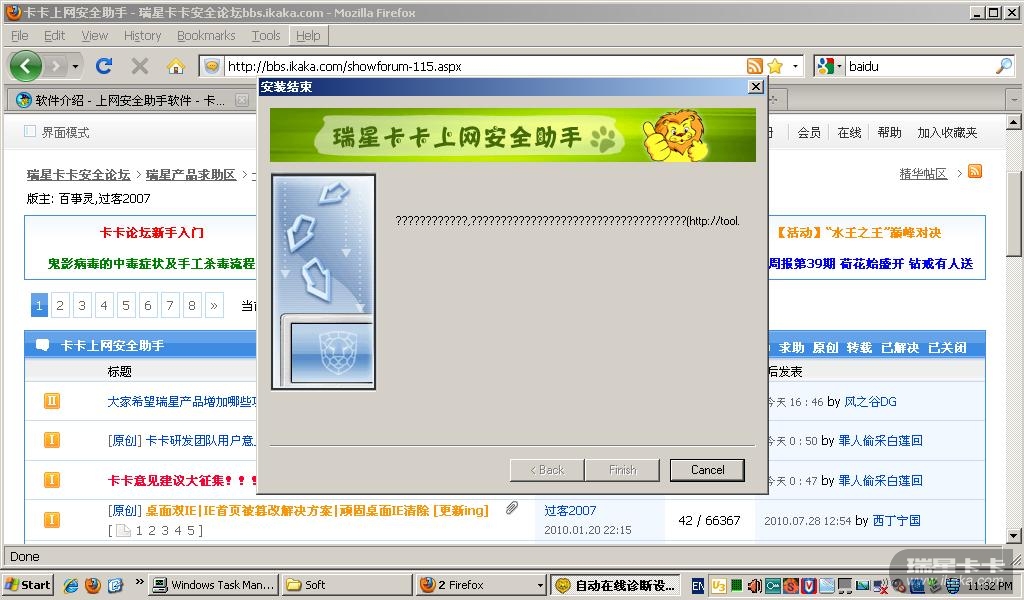This screenshot has height=600, width=1024.
Task: Click in the baidu search field
Action: (920, 66)
